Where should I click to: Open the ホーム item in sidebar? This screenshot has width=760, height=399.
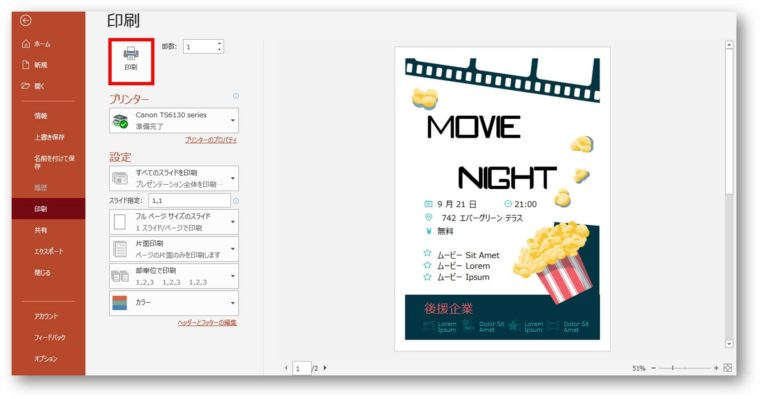click(x=37, y=44)
